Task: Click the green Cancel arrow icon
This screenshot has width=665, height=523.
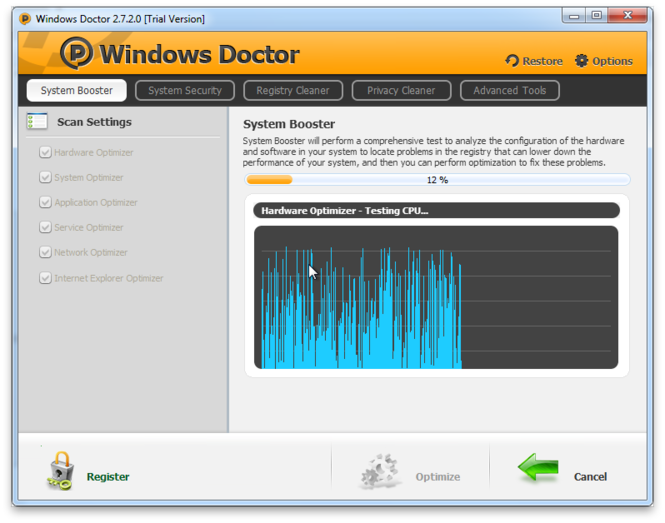Action: [x=538, y=467]
